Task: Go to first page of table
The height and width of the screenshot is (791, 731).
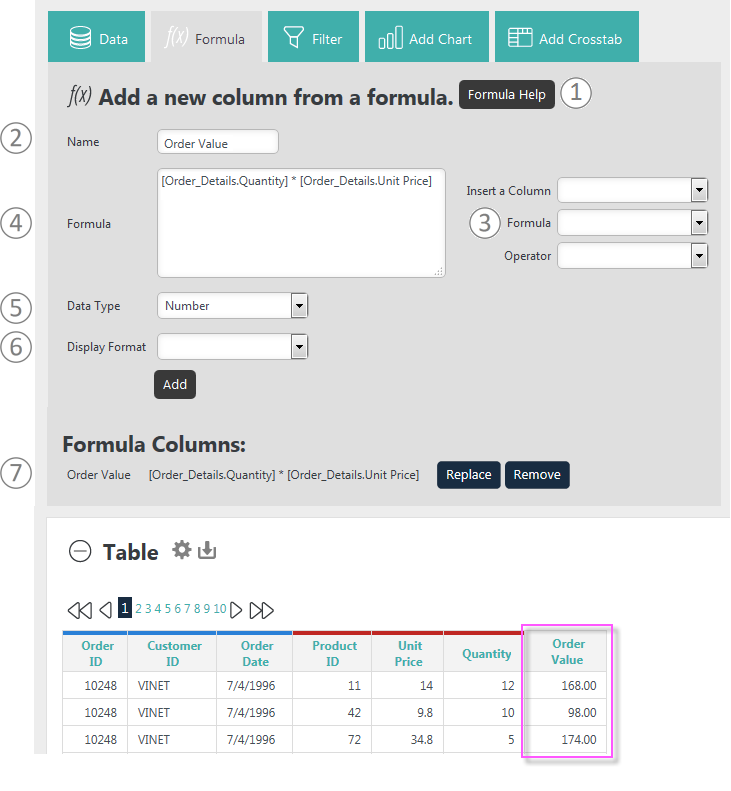Action: [80, 610]
